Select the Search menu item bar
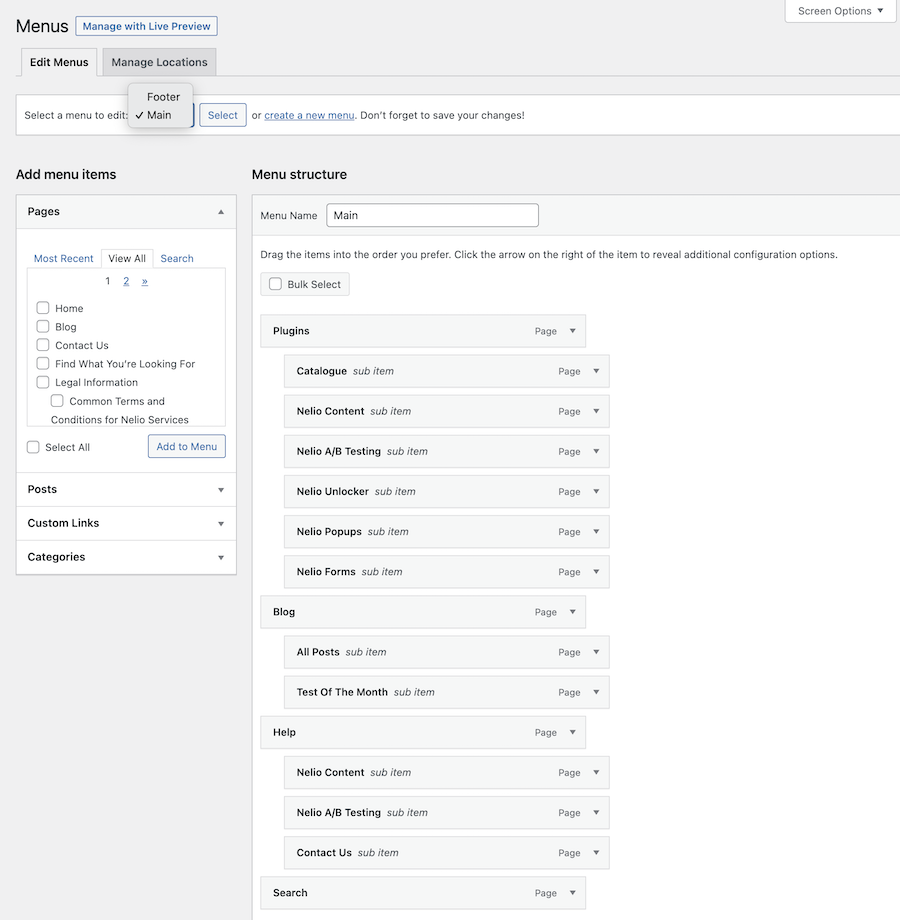 423,893
